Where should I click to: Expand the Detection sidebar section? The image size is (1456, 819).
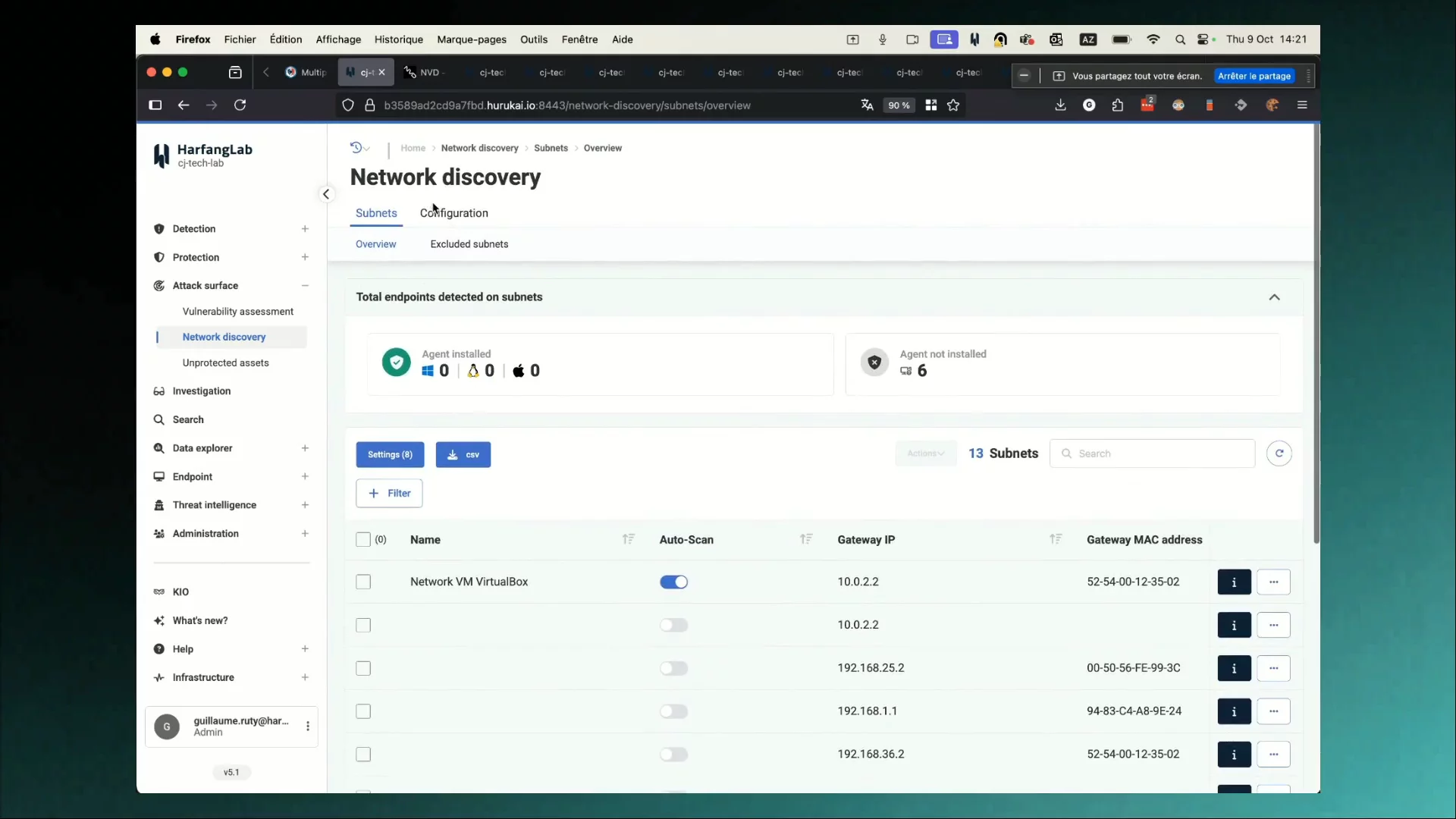305,229
